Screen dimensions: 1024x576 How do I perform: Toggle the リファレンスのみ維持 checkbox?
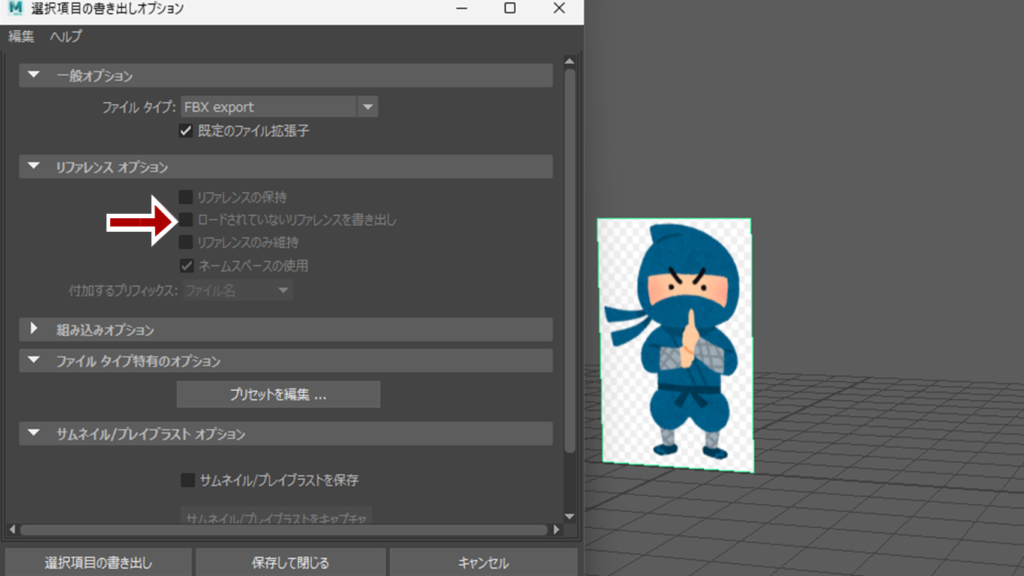pyautogui.click(x=186, y=242)
